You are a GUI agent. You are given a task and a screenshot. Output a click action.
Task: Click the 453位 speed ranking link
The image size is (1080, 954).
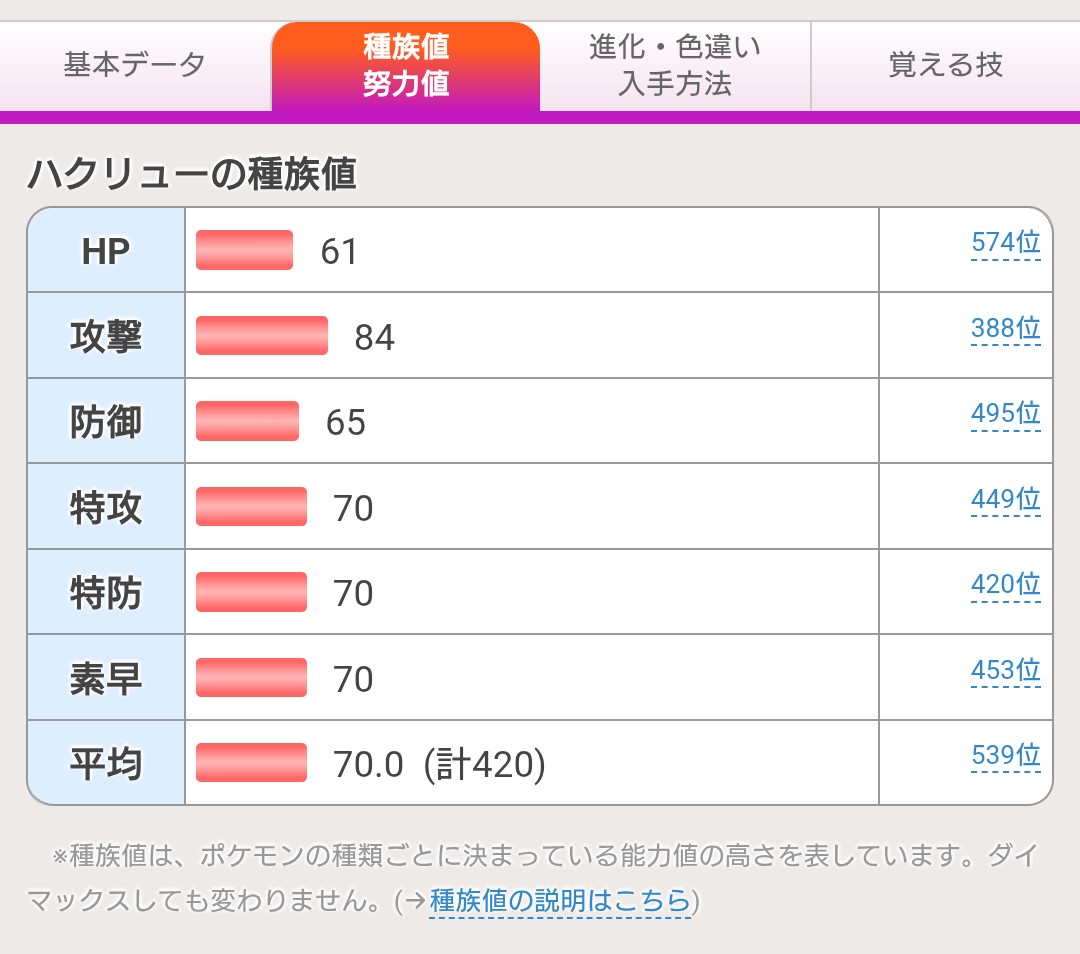coord(1005,671)
